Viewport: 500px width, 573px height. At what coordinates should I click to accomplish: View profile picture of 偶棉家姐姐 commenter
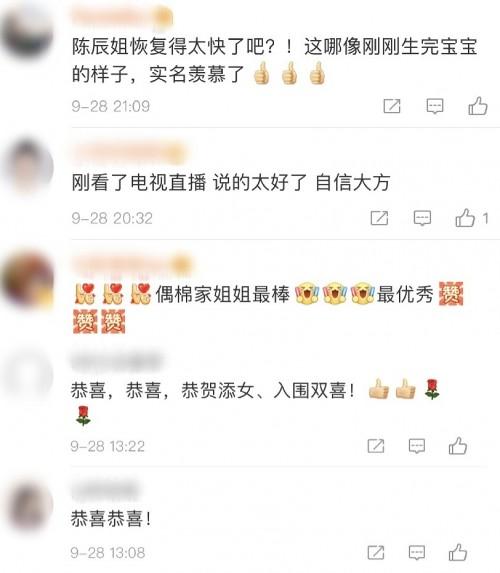(28, 280)
